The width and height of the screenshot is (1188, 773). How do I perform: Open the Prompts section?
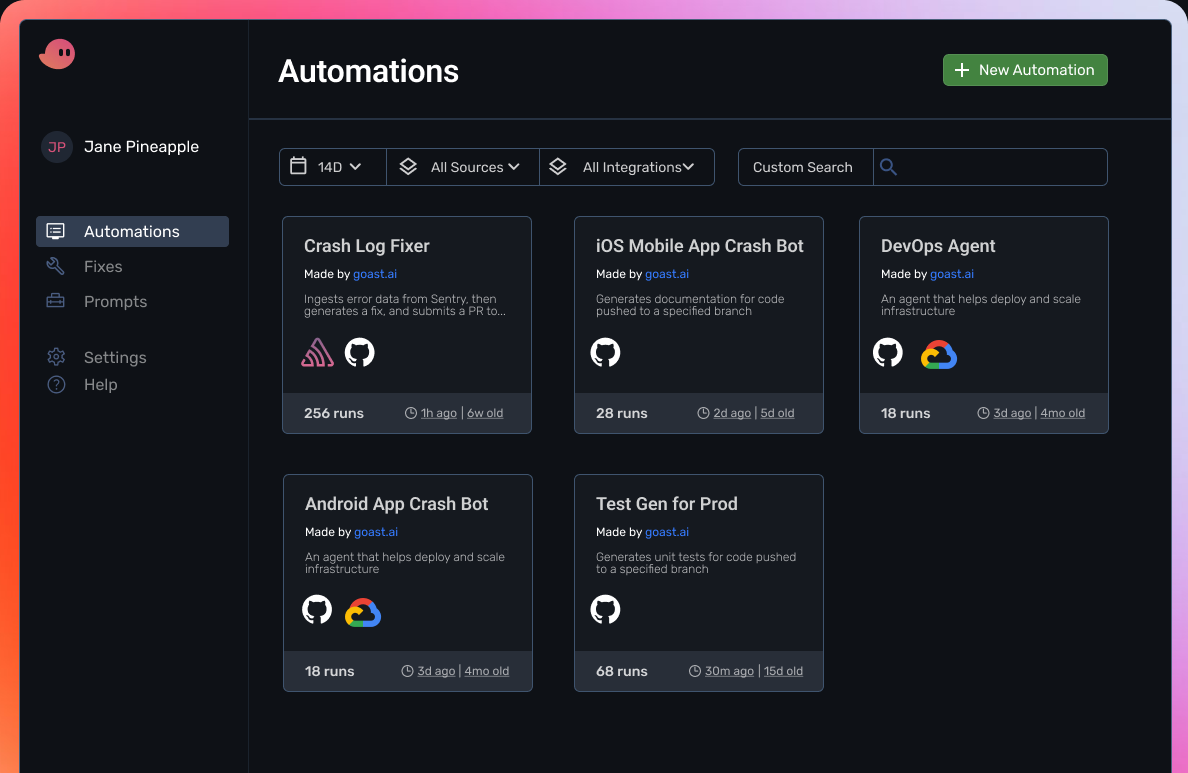[x=115, y=301]
